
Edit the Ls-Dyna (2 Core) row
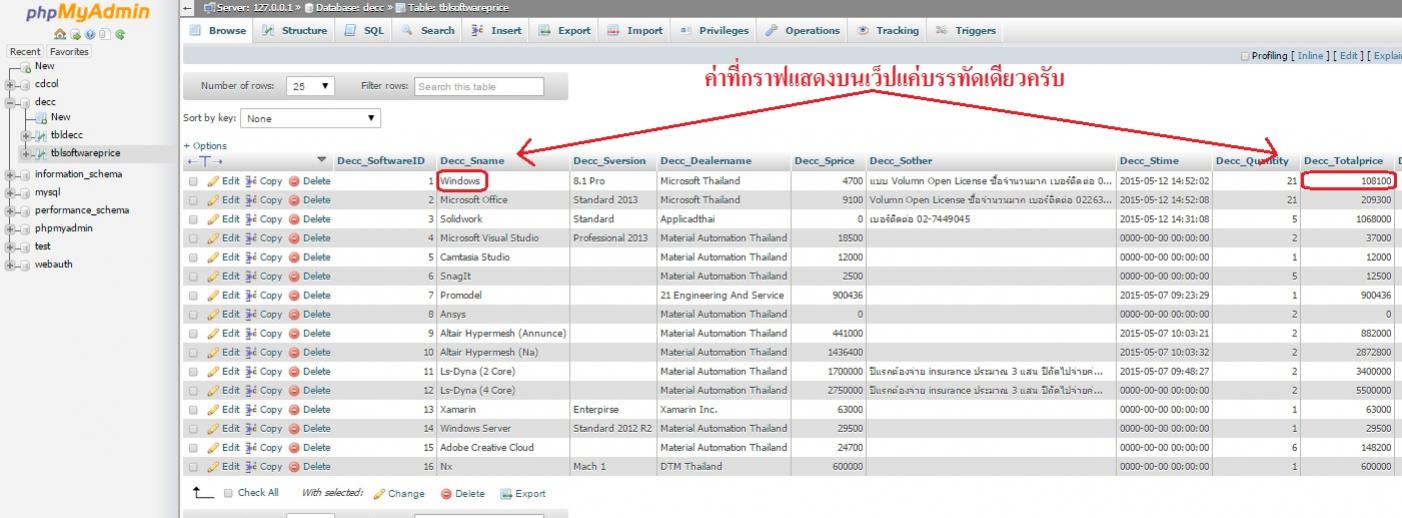[x=223, y=371]
